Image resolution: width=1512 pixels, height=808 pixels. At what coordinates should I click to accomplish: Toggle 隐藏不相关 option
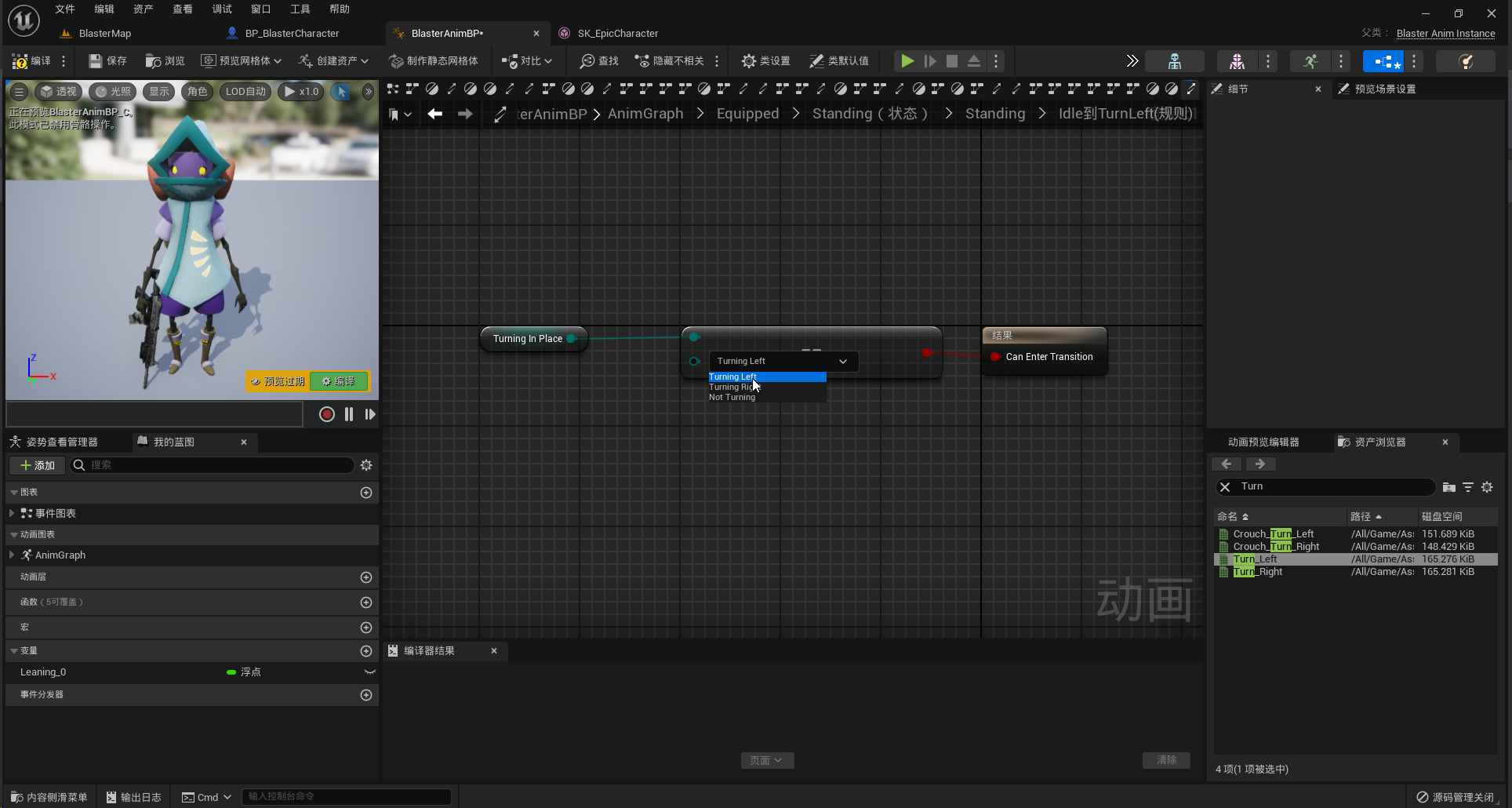[670, 60]
